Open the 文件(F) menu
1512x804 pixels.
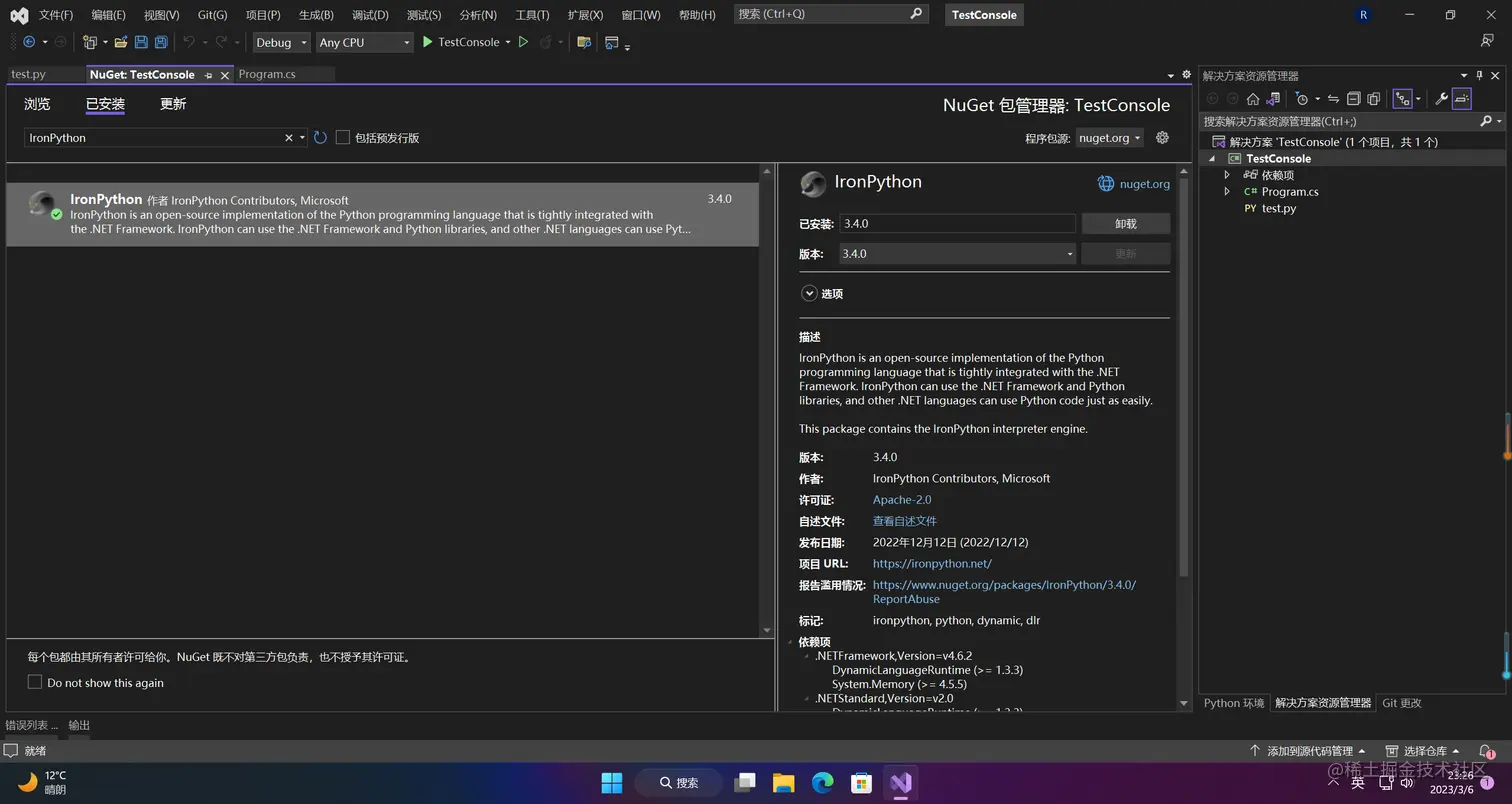(x=56, y=15)
